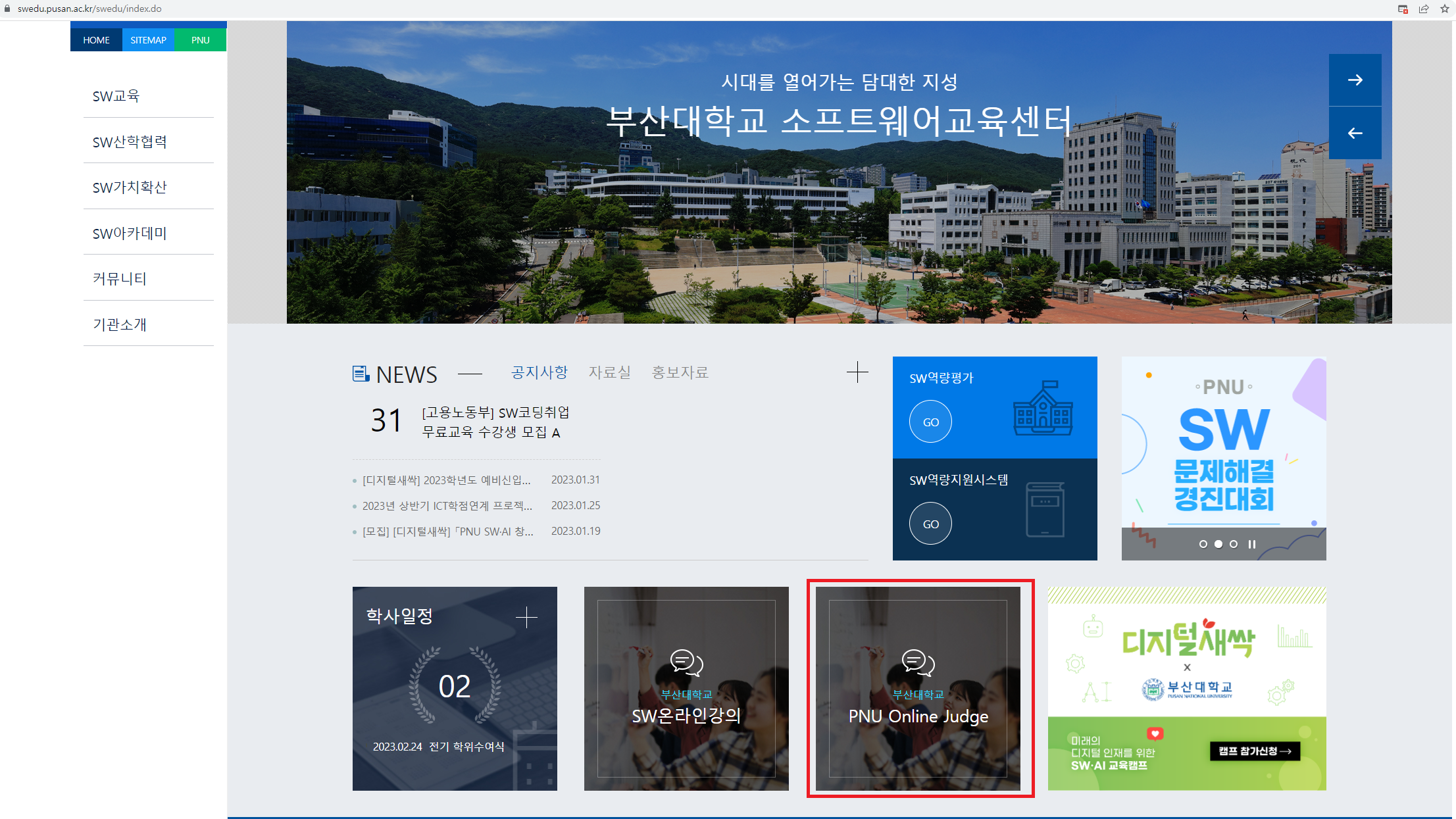Open the 학사일정 plus icon
The image size is (1456, 819).
click(526, 618)
